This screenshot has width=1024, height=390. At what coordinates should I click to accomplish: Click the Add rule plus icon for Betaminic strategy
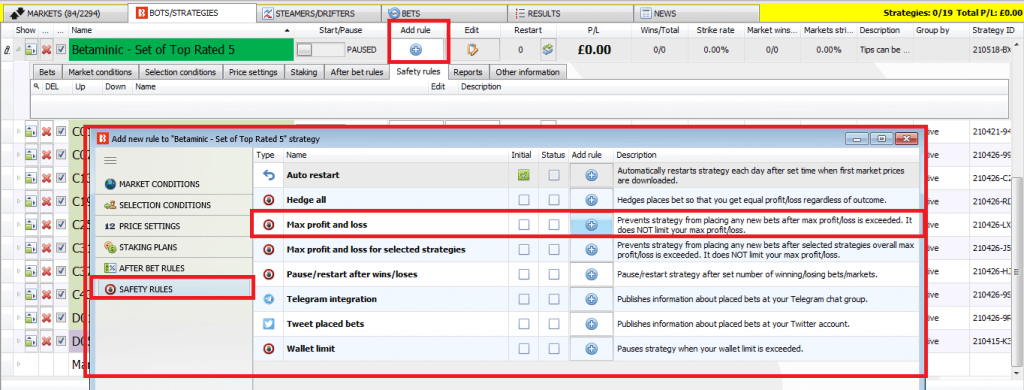(416, 50)
